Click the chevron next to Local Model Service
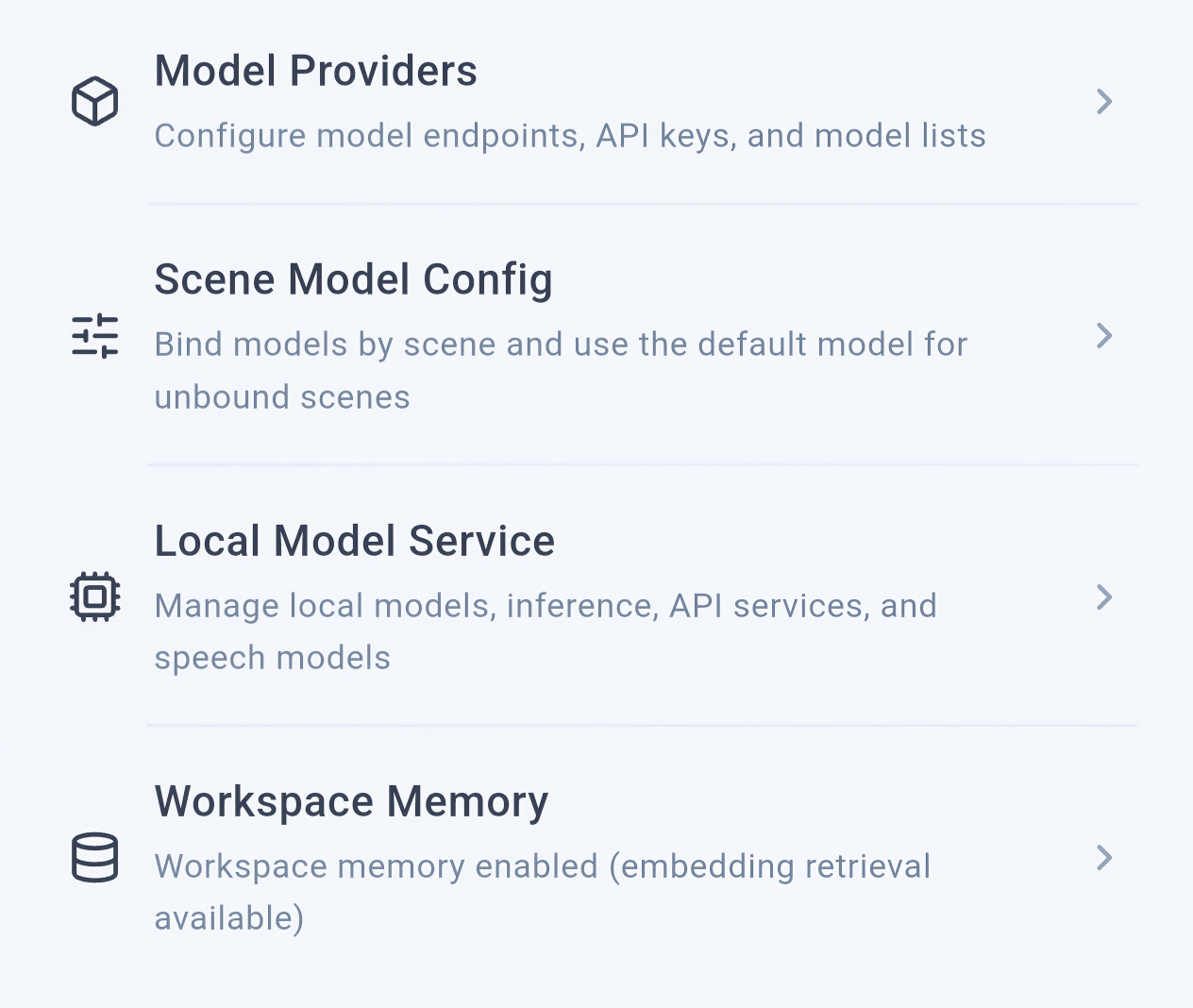 [1104, 596]
